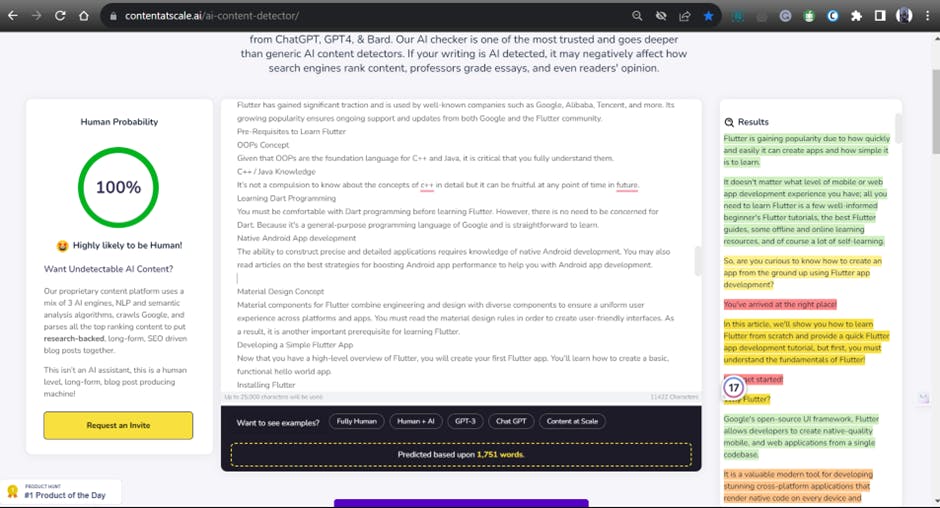Screen dimensions: 940x508
Task: Click the page scrollbar up arrow
Action: coord(936,37)
